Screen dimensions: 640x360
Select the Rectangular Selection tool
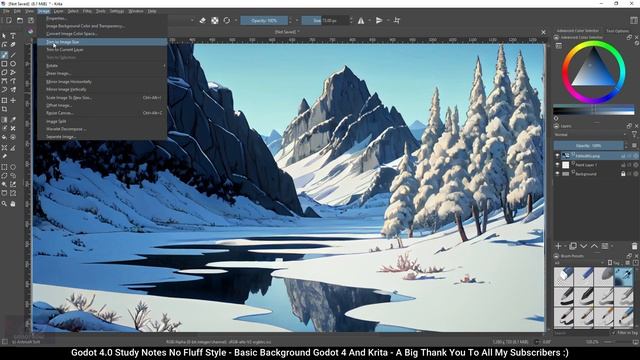[x=4, y=167]
